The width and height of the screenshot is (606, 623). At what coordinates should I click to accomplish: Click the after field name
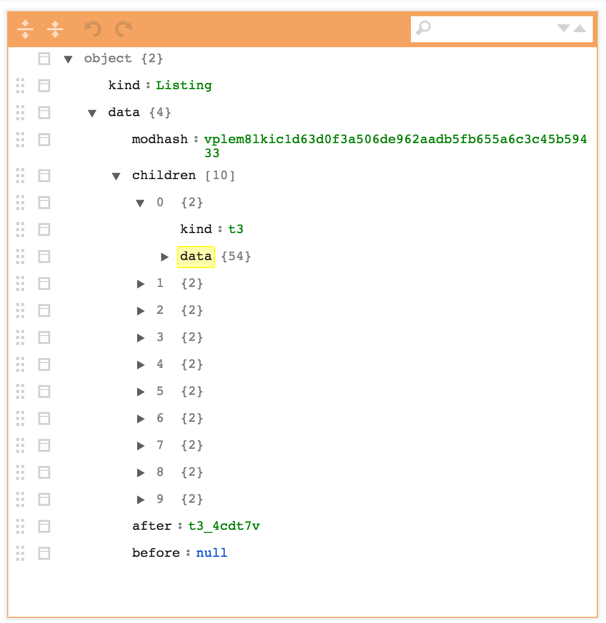coord(152,526)
